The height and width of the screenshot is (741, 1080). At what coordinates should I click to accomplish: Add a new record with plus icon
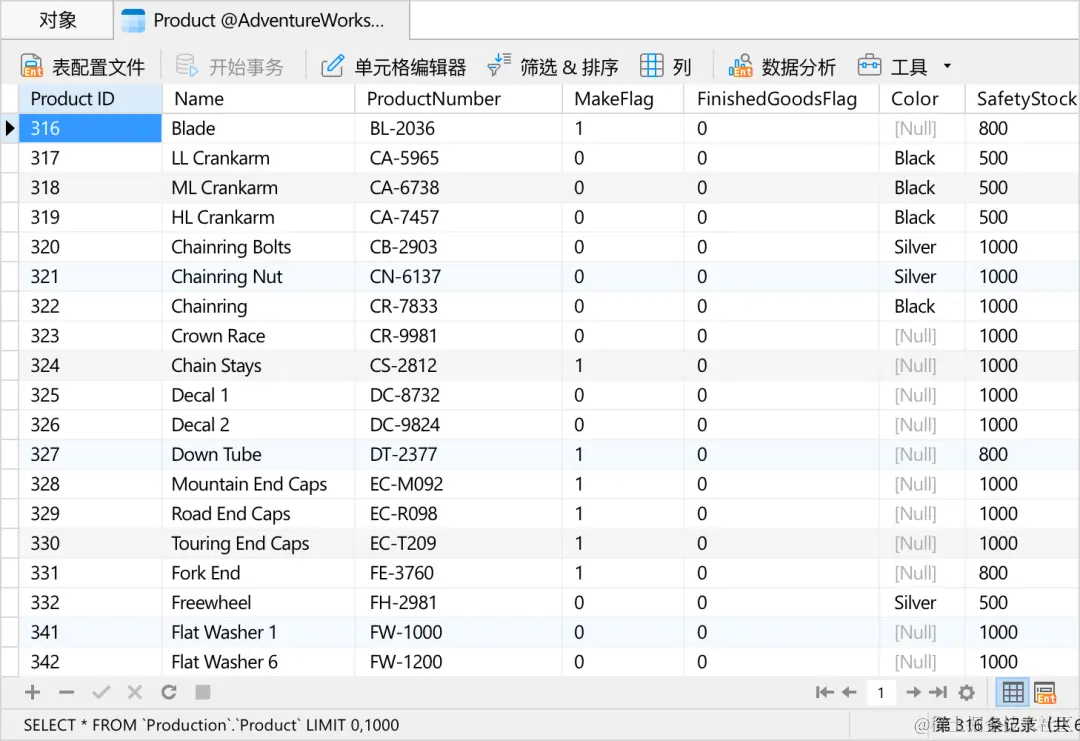click(x=32, y=692)
